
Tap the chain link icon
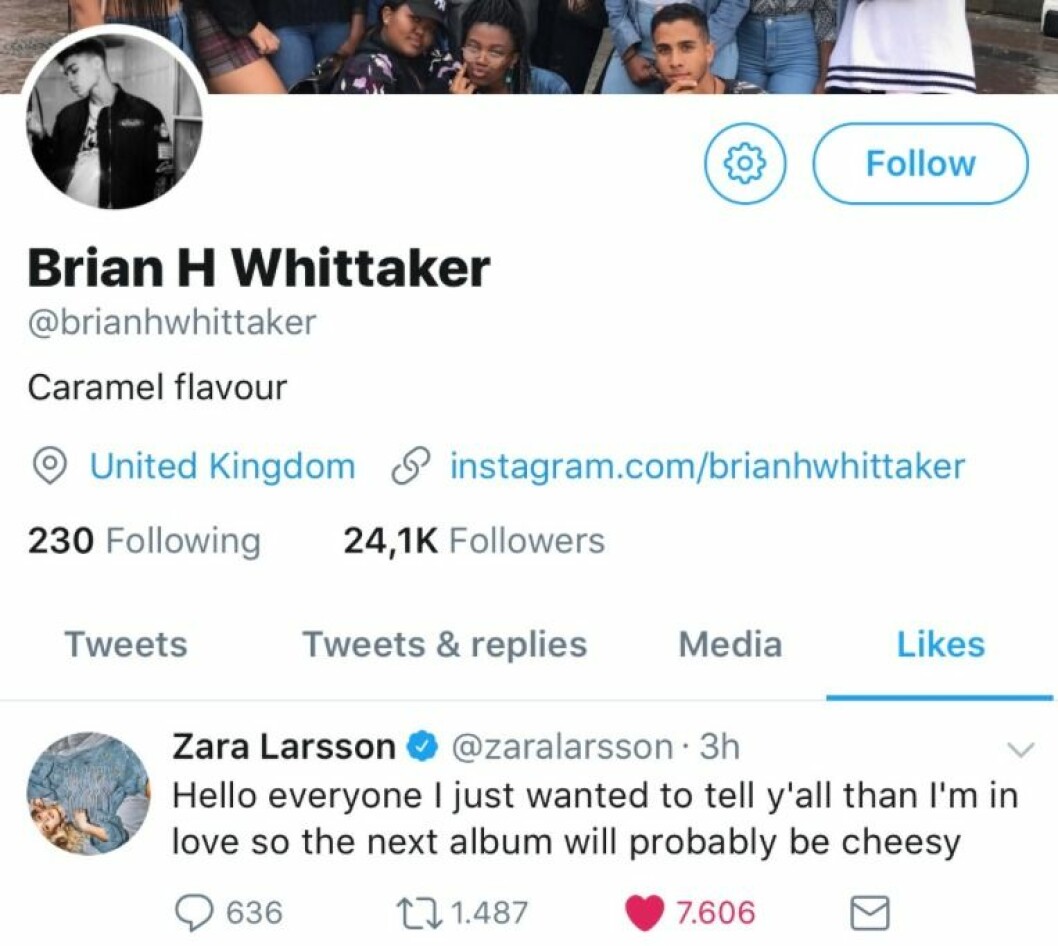point(411,467)
